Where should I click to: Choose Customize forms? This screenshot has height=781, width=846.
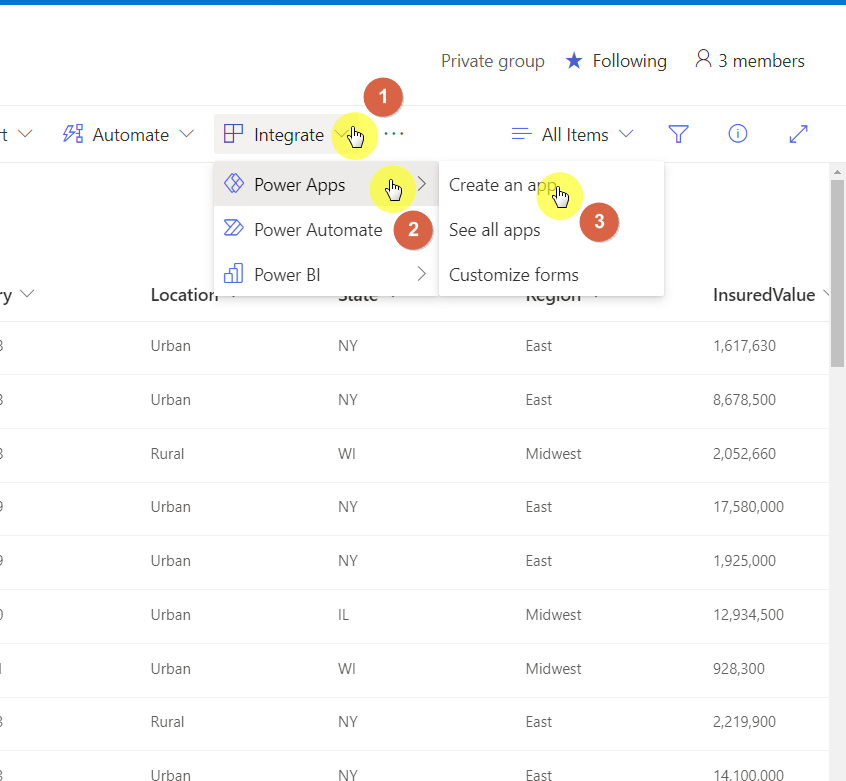pyautogui.click(x=551, y=275)
